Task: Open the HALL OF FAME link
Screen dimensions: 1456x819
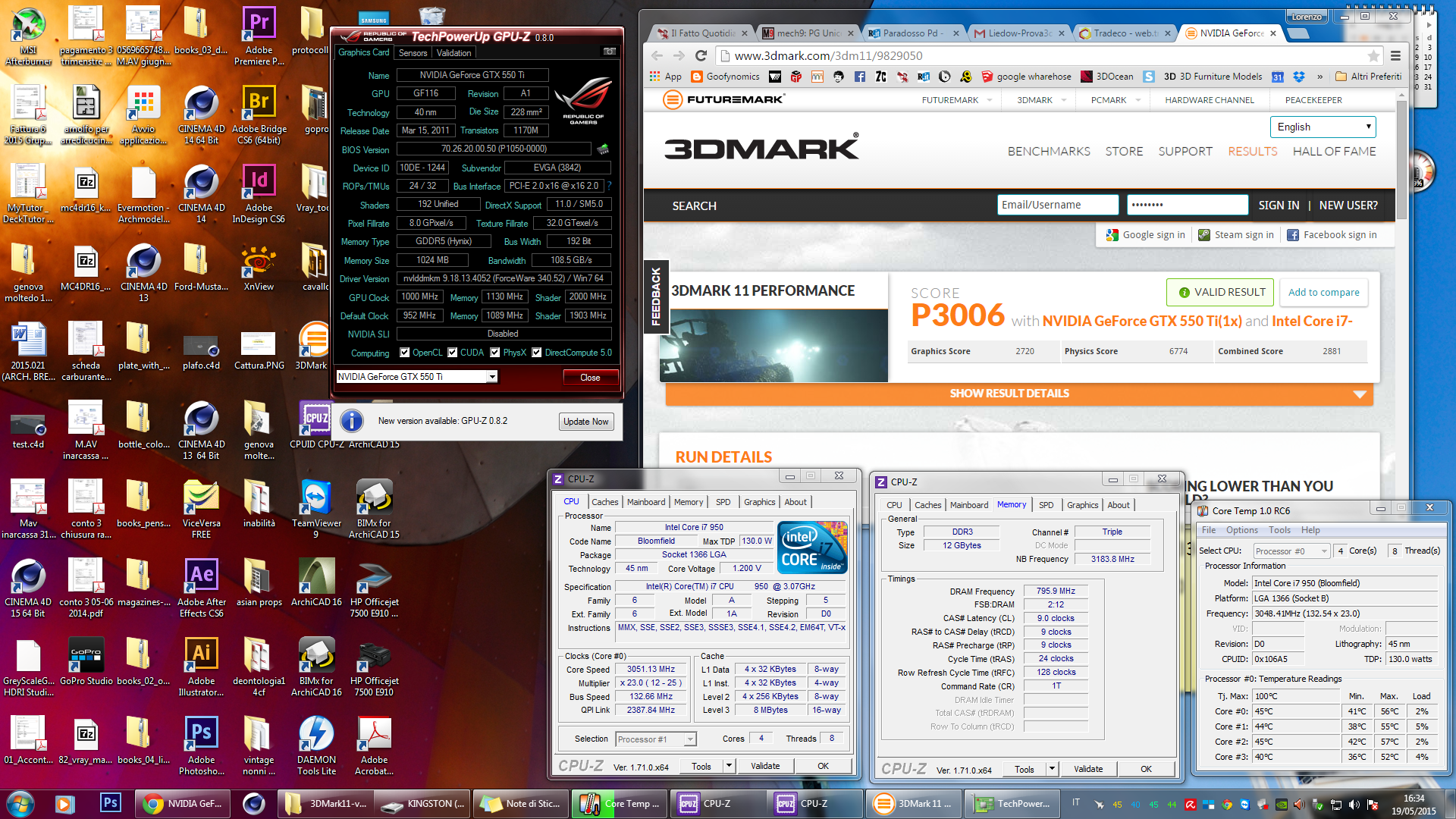Action: point(1334,151)
